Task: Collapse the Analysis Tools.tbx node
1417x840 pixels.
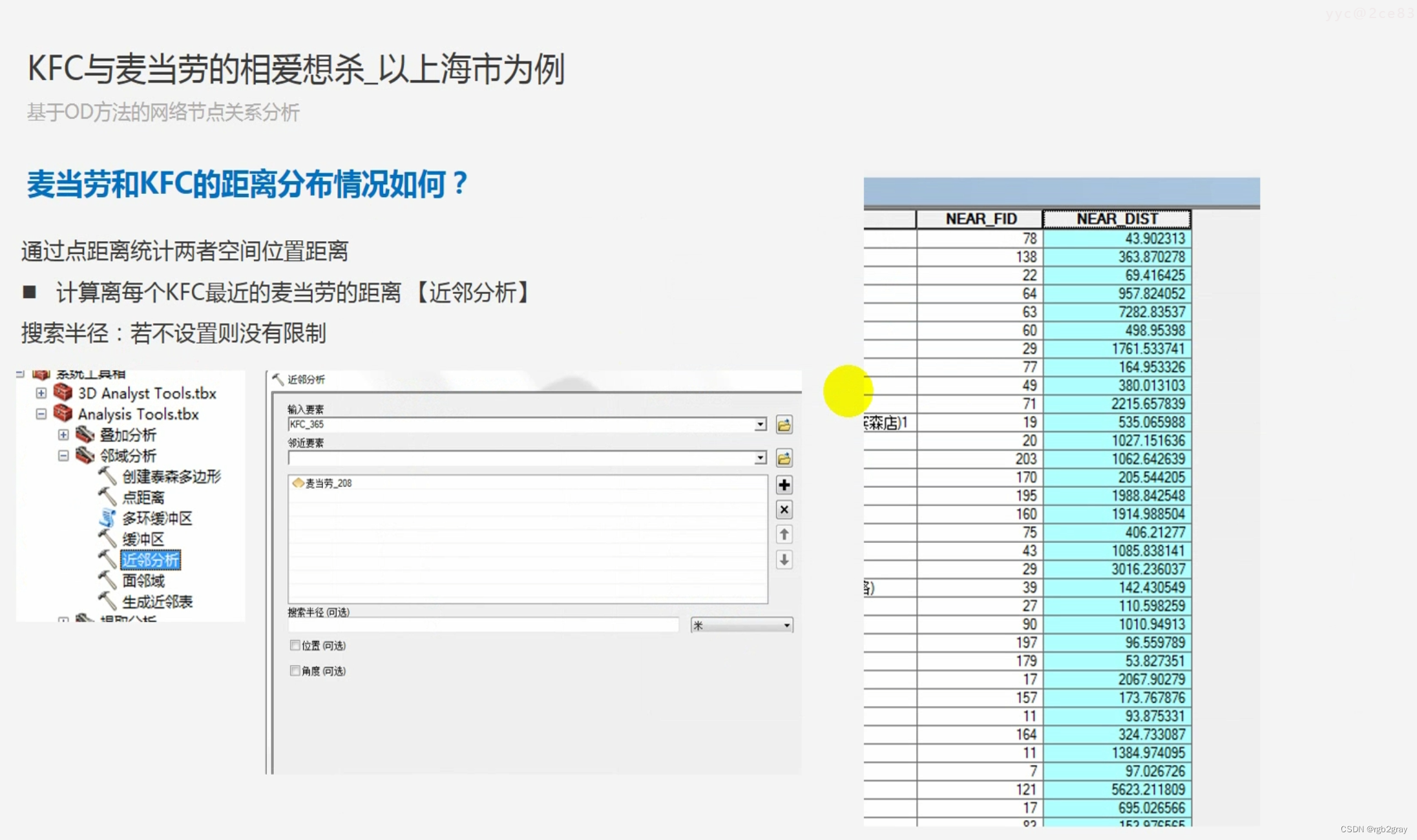Action: click(x=41, y=414)
